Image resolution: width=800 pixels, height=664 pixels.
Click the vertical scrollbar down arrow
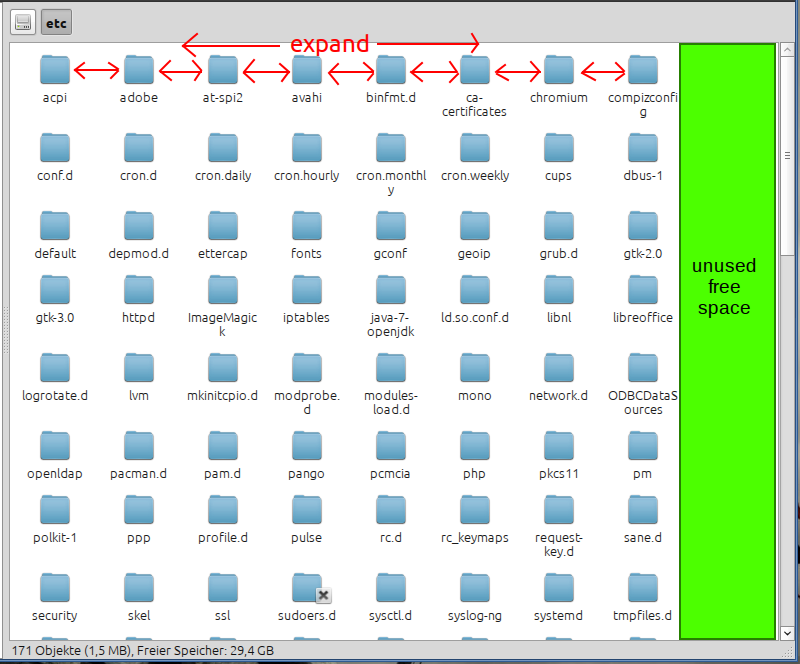[x=788, y=633]
